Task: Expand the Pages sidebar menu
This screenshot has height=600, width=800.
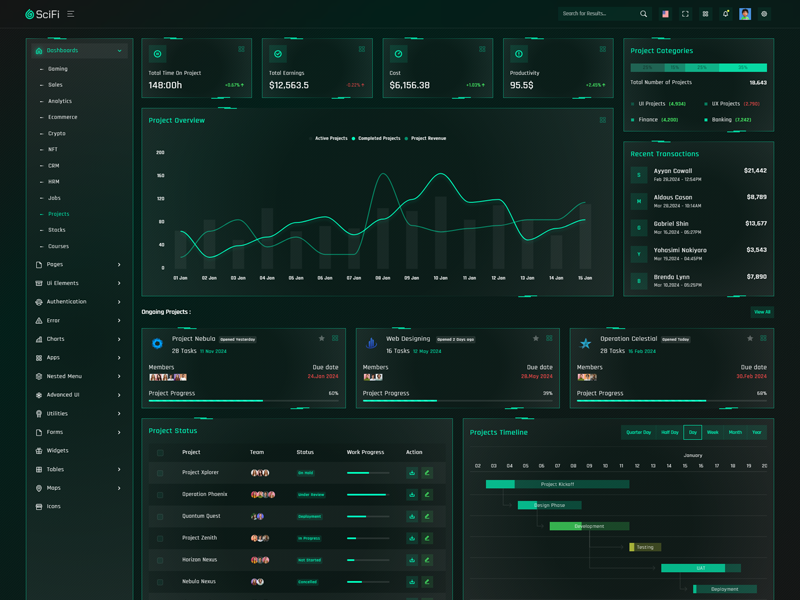Action: click(x=78, y=265)
